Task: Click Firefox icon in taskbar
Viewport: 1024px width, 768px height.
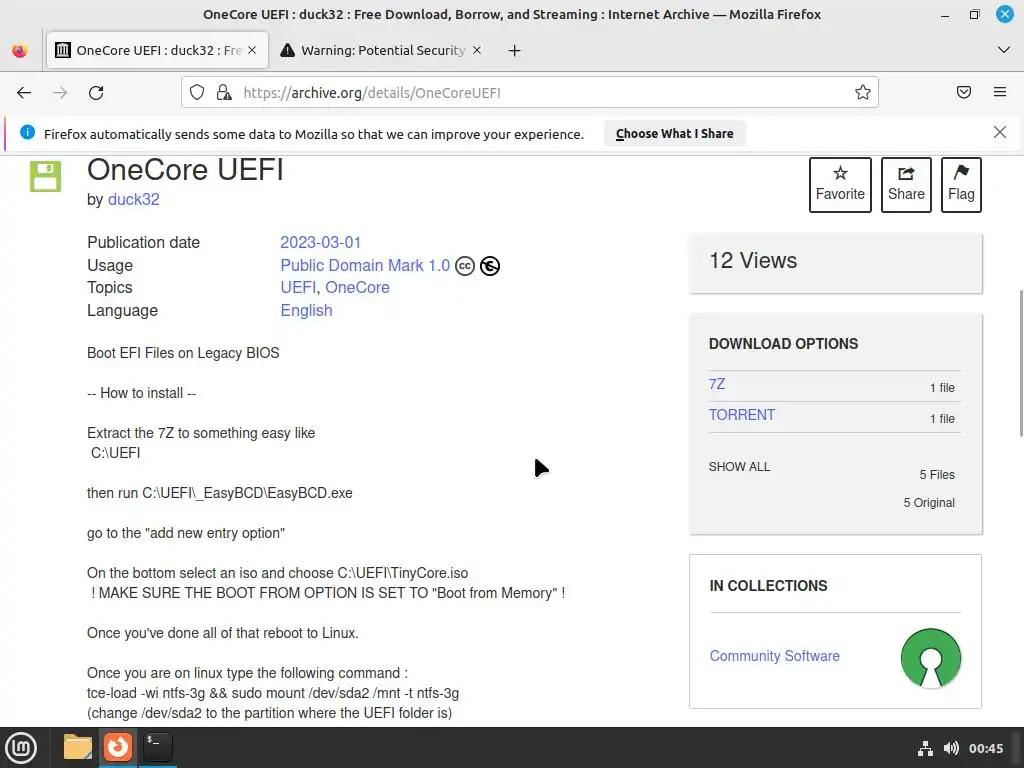Action: (x=118, y=746)
